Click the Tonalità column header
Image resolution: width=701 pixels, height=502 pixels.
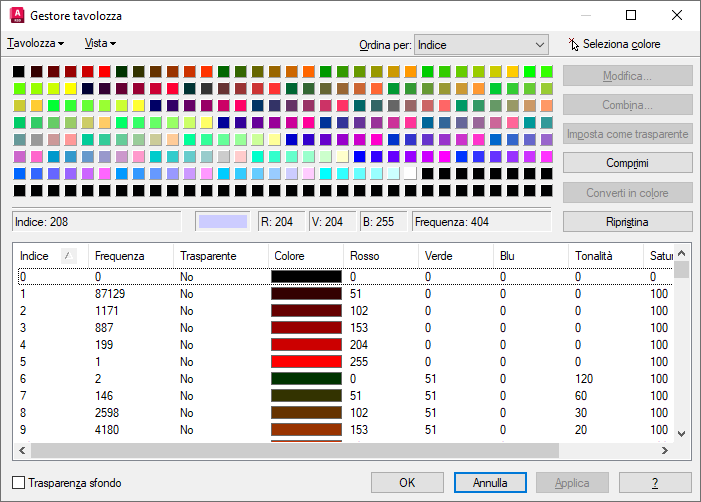[x=606, y=256]
